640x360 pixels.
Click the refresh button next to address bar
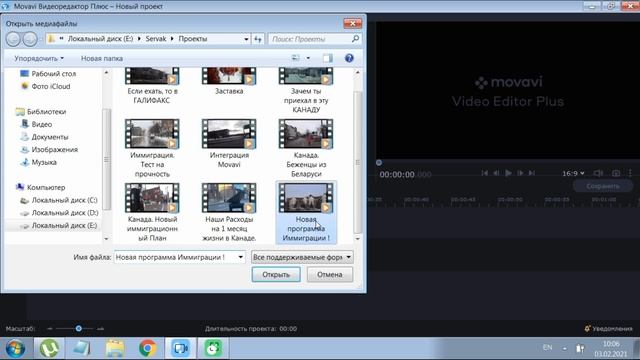pos(258,39)
